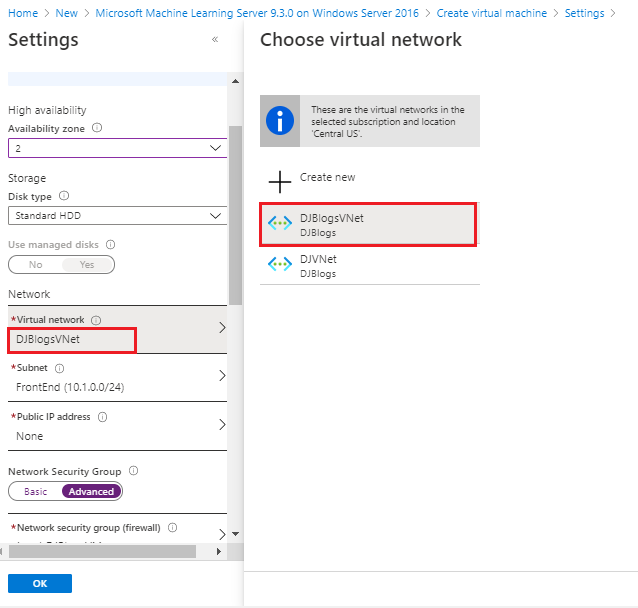The height and width of the screenshot is (608, 638).
Task: Select Basic network security group option
Action: (x=36, y=491)
